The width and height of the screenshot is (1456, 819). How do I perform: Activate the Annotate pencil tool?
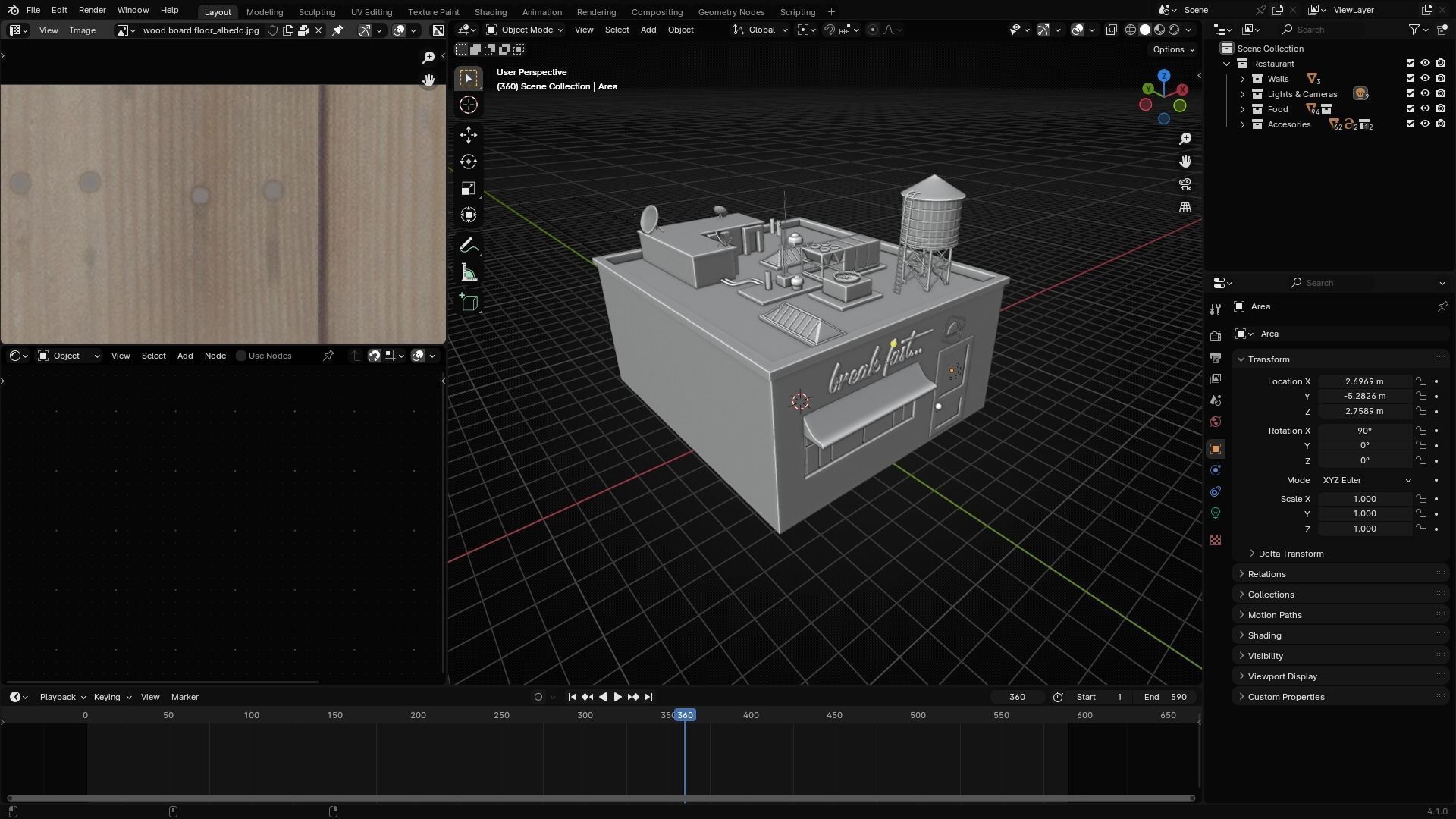pos(468,246)
